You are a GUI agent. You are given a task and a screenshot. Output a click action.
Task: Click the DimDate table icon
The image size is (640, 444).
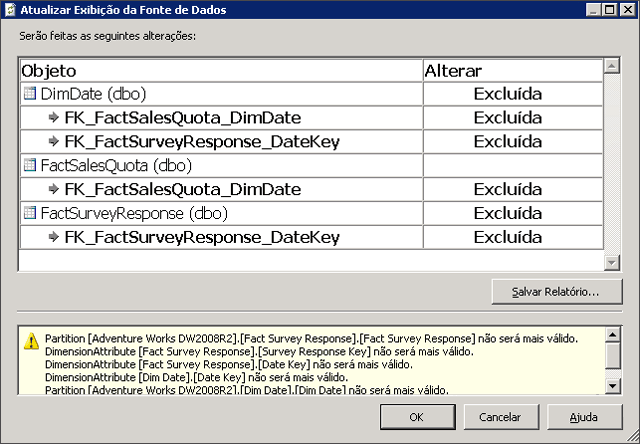coord(30,93)
